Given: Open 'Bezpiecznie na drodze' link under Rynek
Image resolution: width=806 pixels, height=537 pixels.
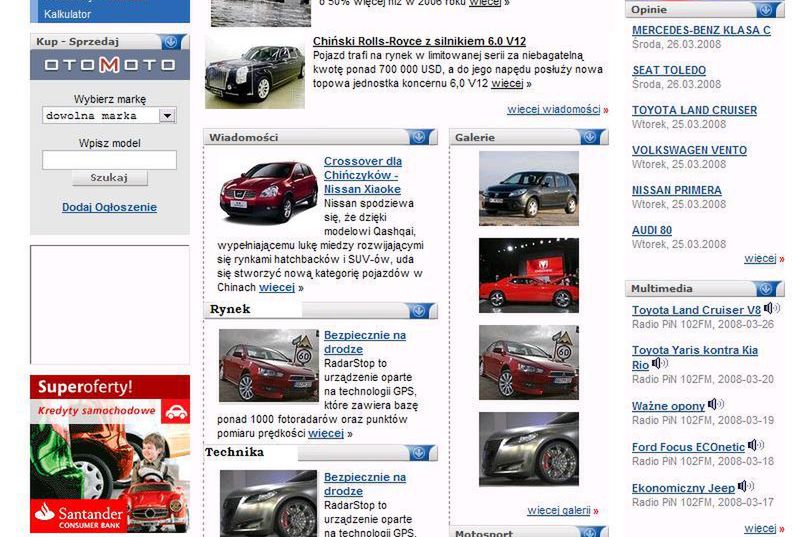Looking at the screenshot, I should 364,342.
